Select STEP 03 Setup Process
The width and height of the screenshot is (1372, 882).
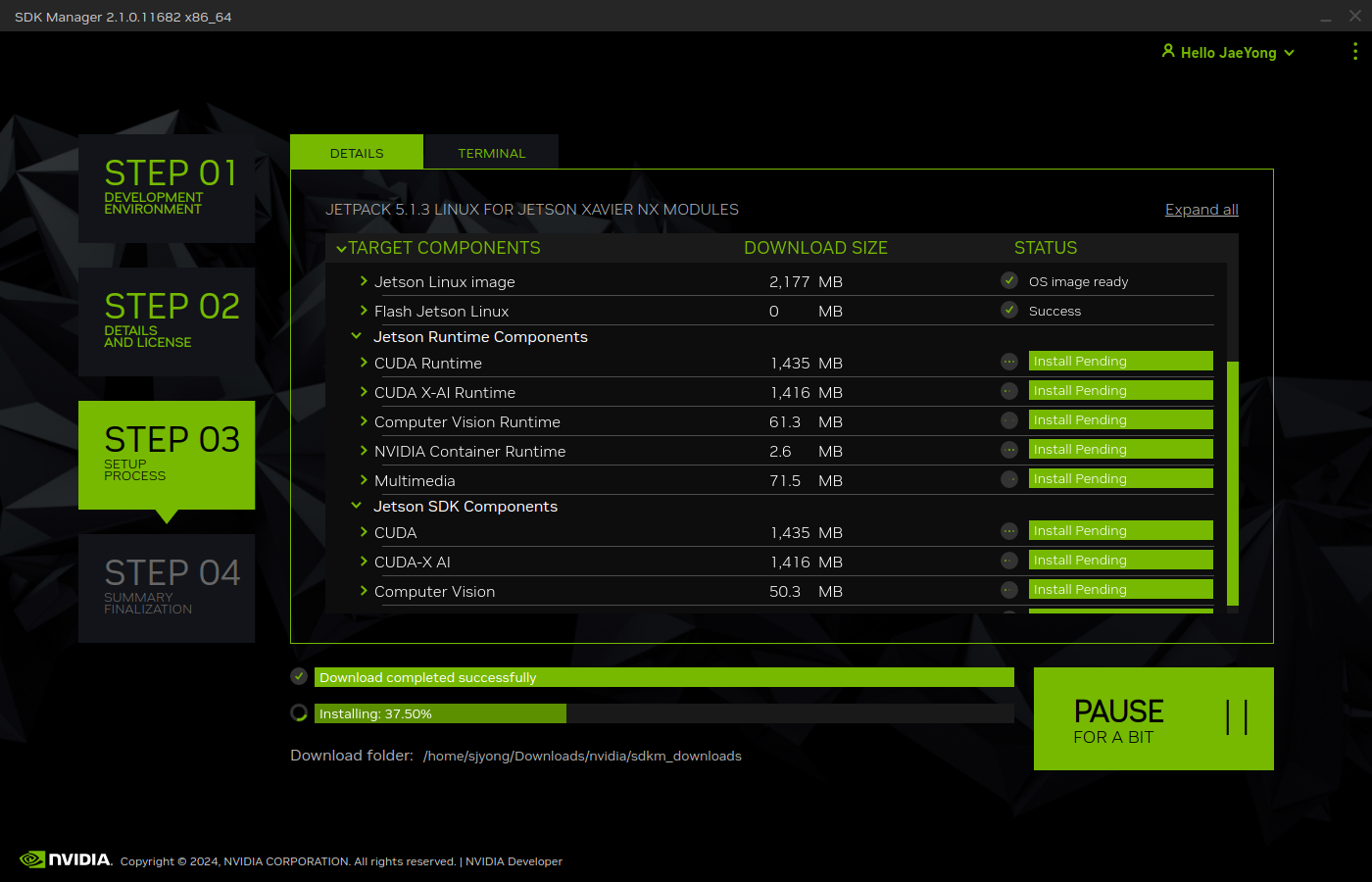coord(167,455)
